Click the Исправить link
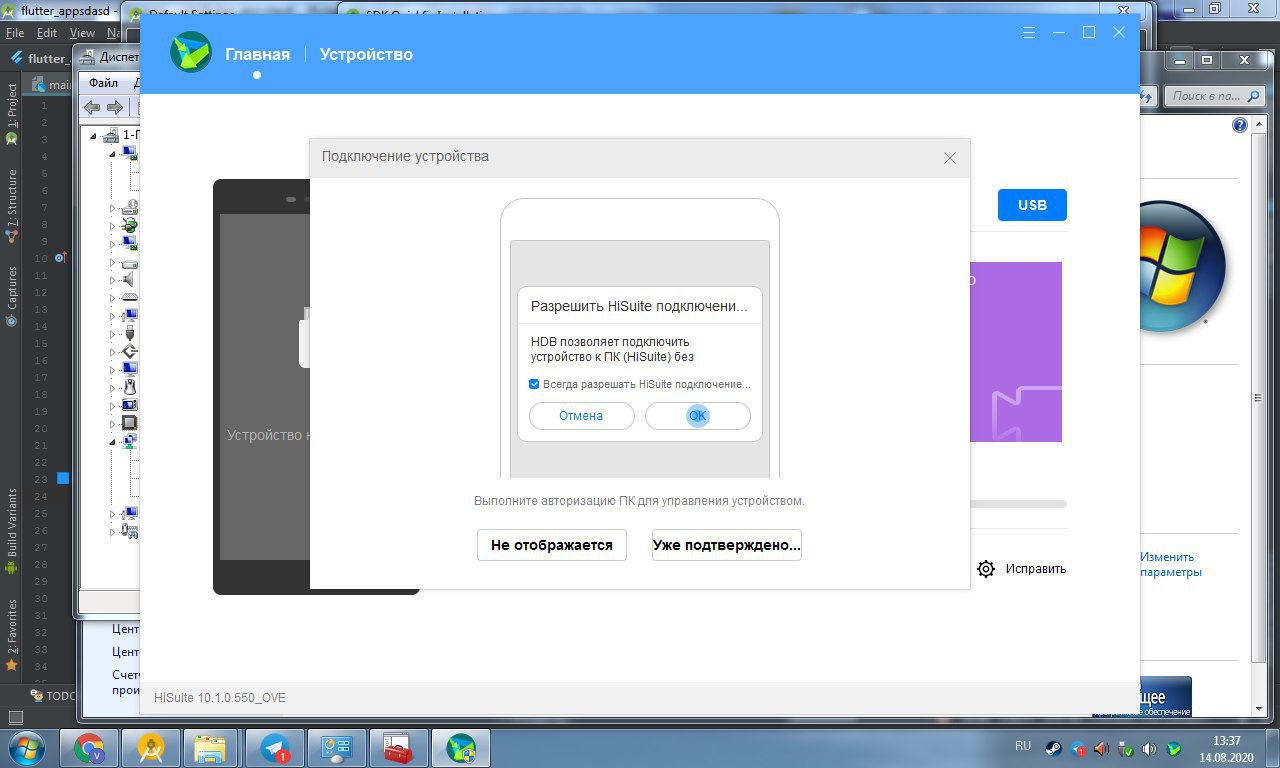The image size is (1280, 768). point(1036,569)
